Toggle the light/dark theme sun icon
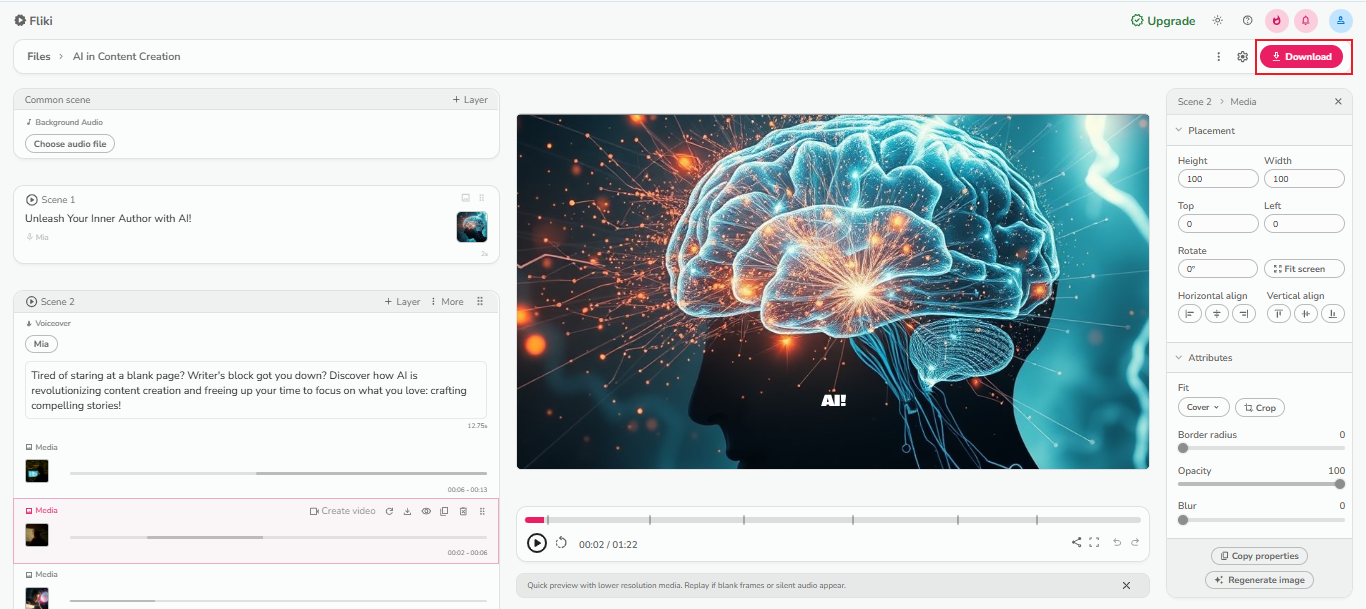Image resolution: width=1366 pixels, height=609 pixels. (1217, 20)
